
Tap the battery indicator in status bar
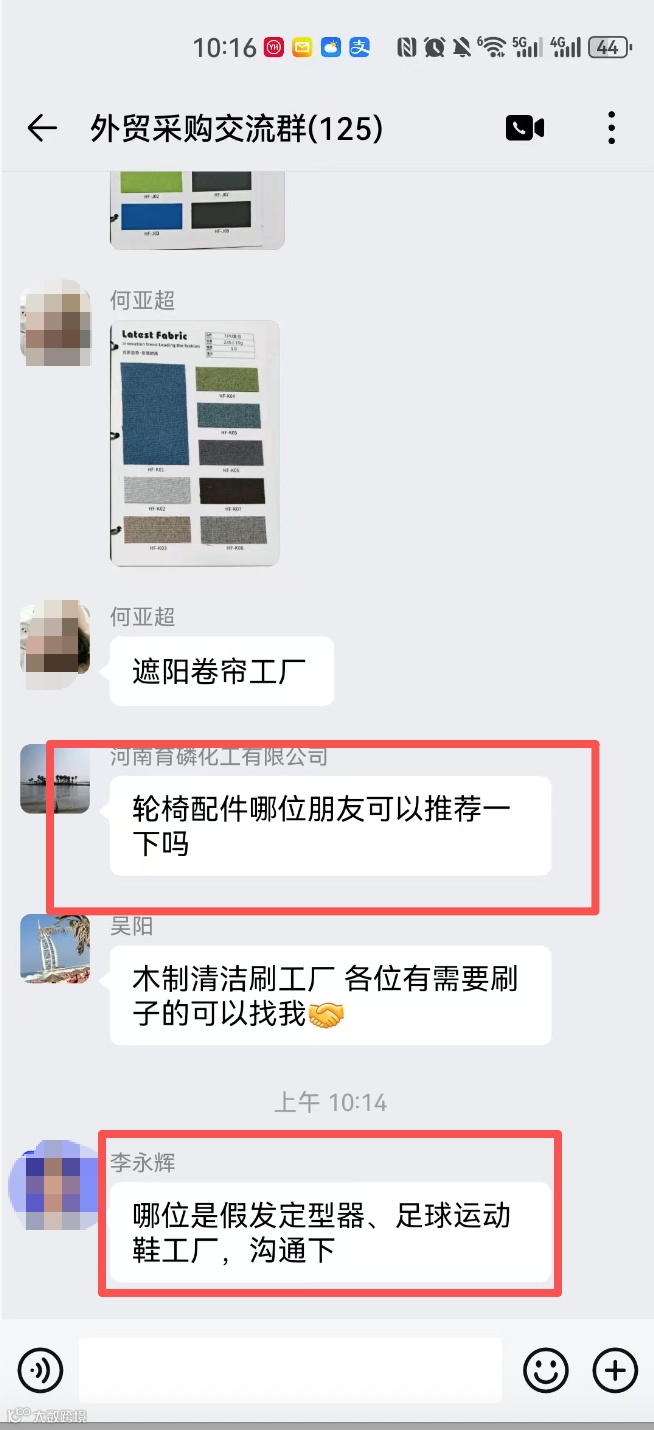[x=608, y=47]
